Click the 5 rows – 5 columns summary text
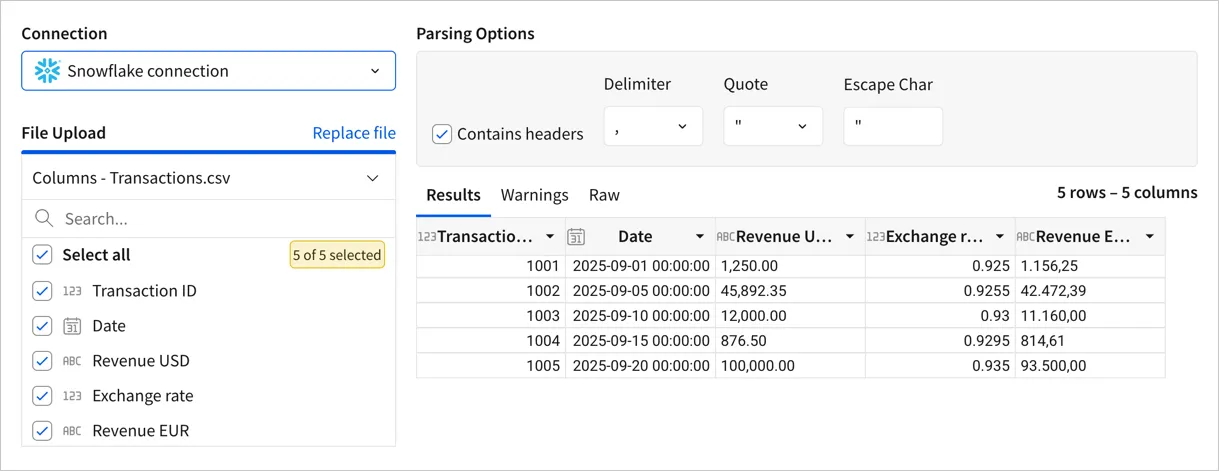 tap(1127, 193)
